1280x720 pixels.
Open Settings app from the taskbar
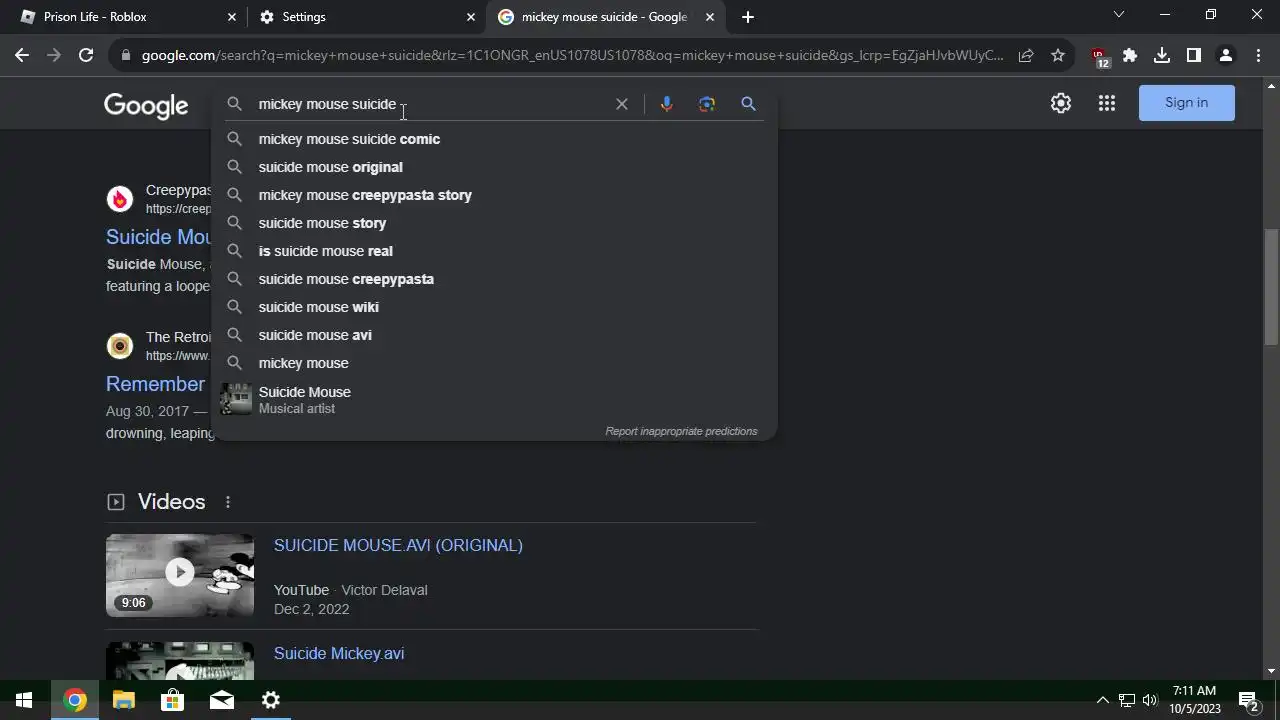pos(271,700)
